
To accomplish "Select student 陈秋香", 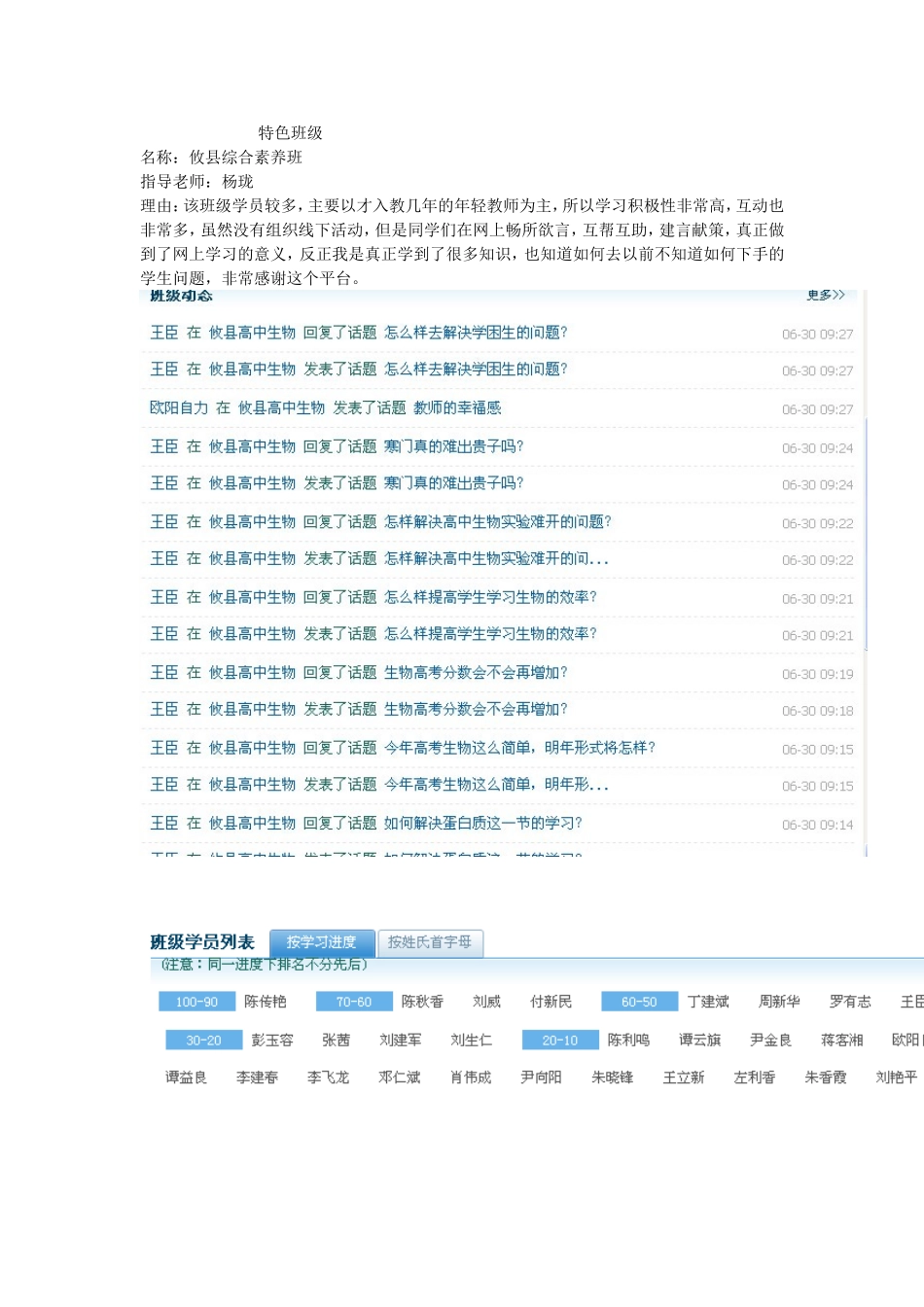I will click(x=422, y=1002).
